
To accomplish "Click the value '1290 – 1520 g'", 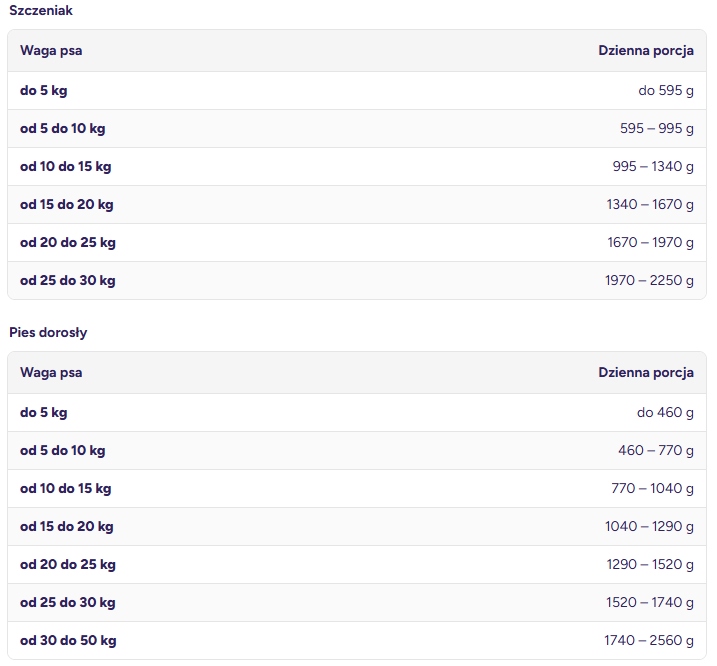I will point(650,564).
